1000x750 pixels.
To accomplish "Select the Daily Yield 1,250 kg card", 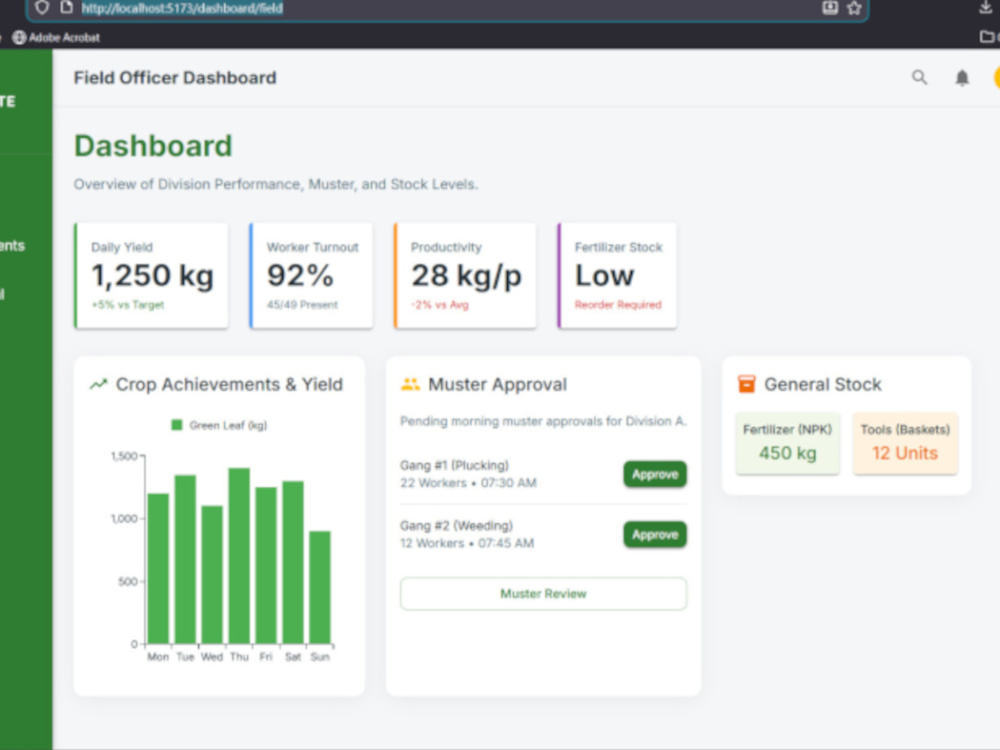I will pyautogui.click(x=151, y=276).
